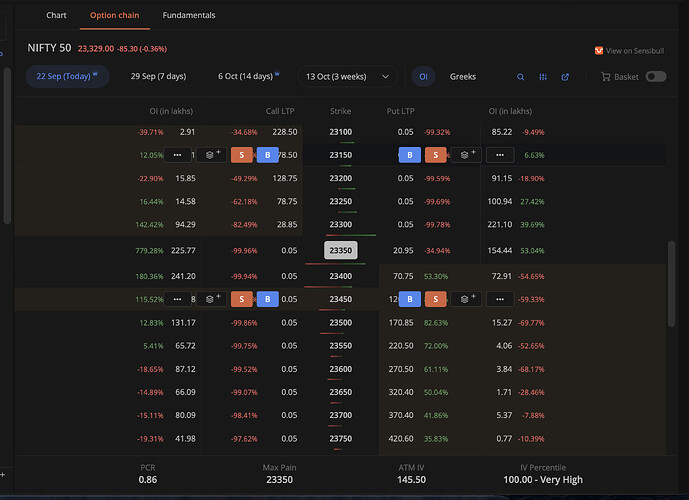Screen dimensions: 689x500
Task: Click IV Percentile 100.00 - Very High
Action: 543,480
